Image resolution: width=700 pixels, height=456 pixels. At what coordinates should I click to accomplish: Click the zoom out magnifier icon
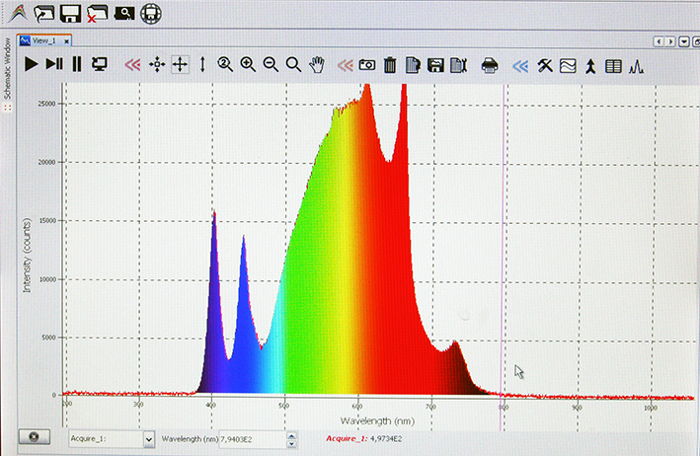(x=270, y=64)
